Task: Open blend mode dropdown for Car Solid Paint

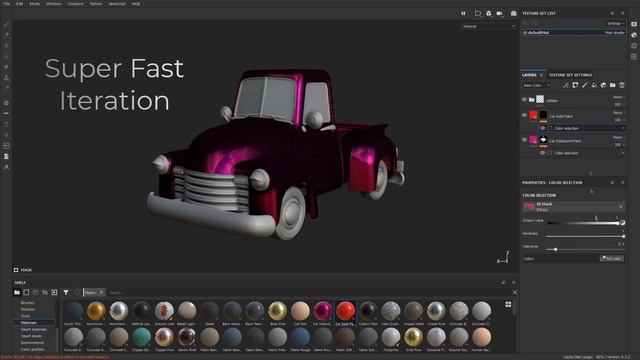Action: pos(619,113)
